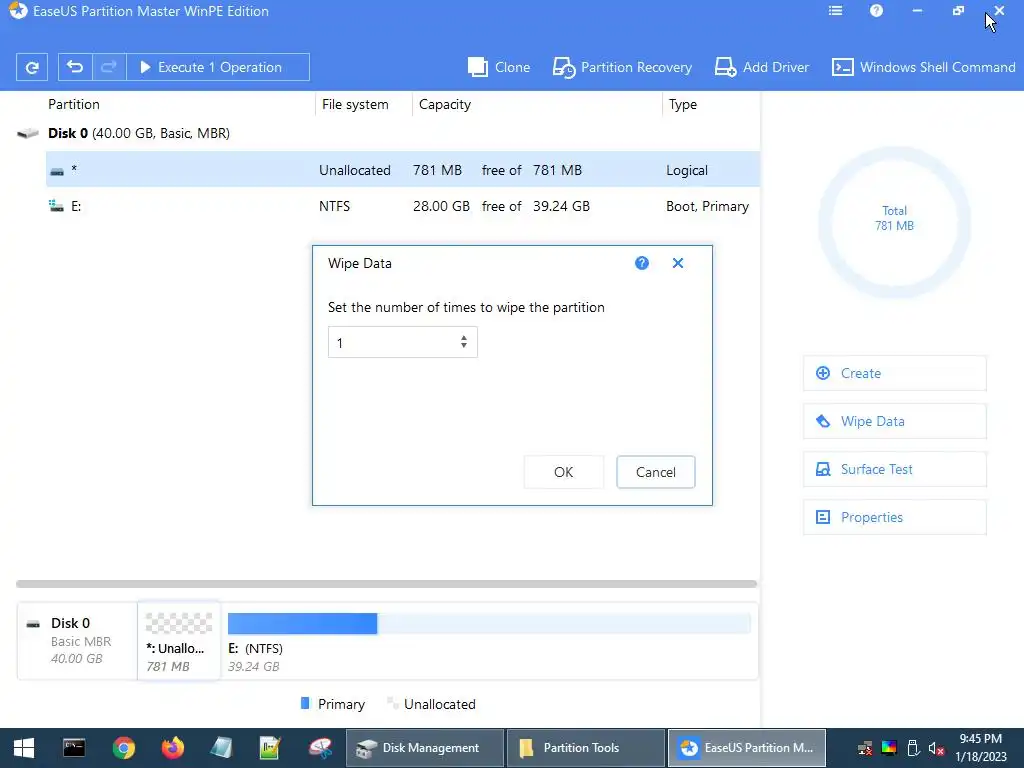1024x768 pixels.
Task: Click the network tray icon
Action: 865,748
